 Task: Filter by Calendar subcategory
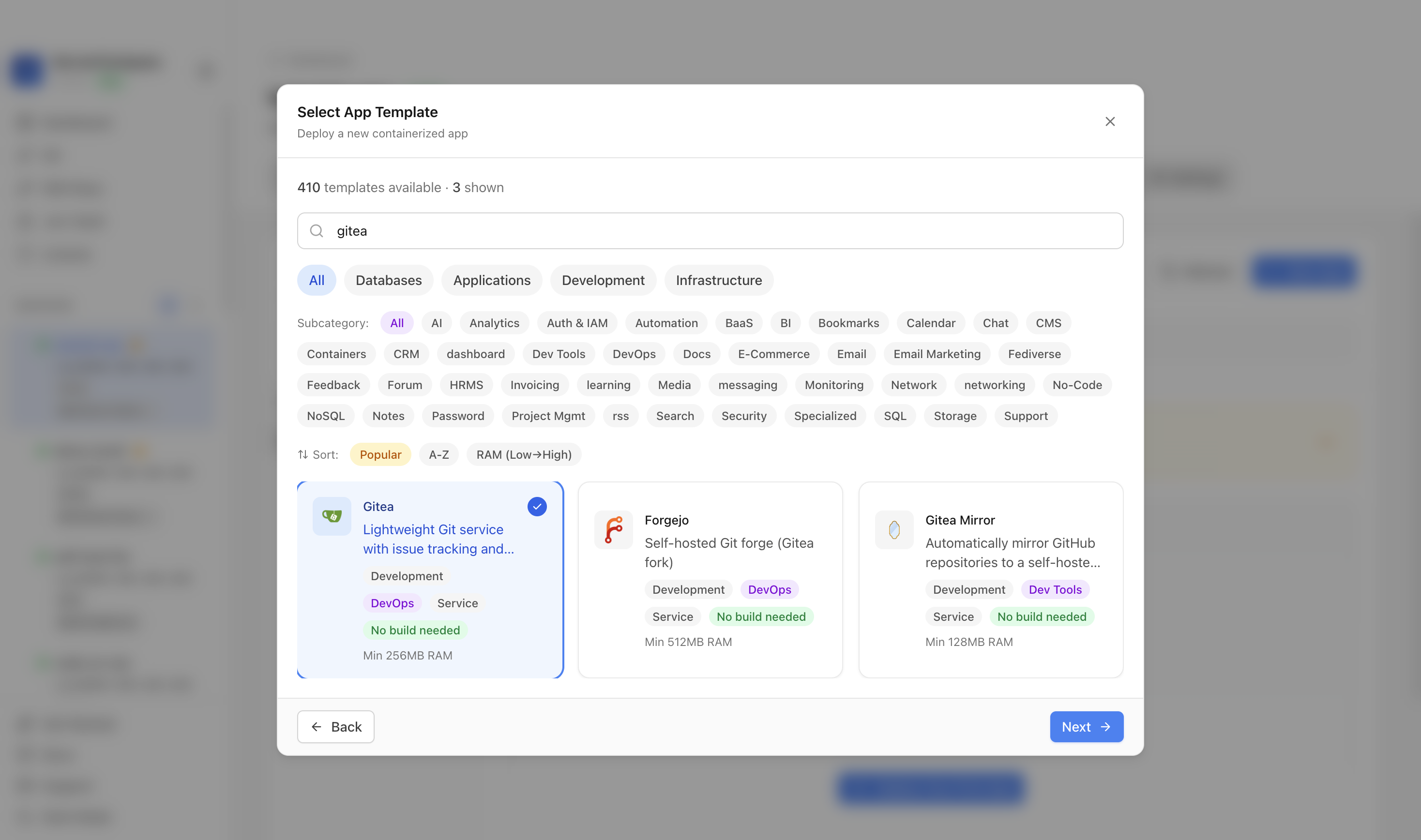931,323
